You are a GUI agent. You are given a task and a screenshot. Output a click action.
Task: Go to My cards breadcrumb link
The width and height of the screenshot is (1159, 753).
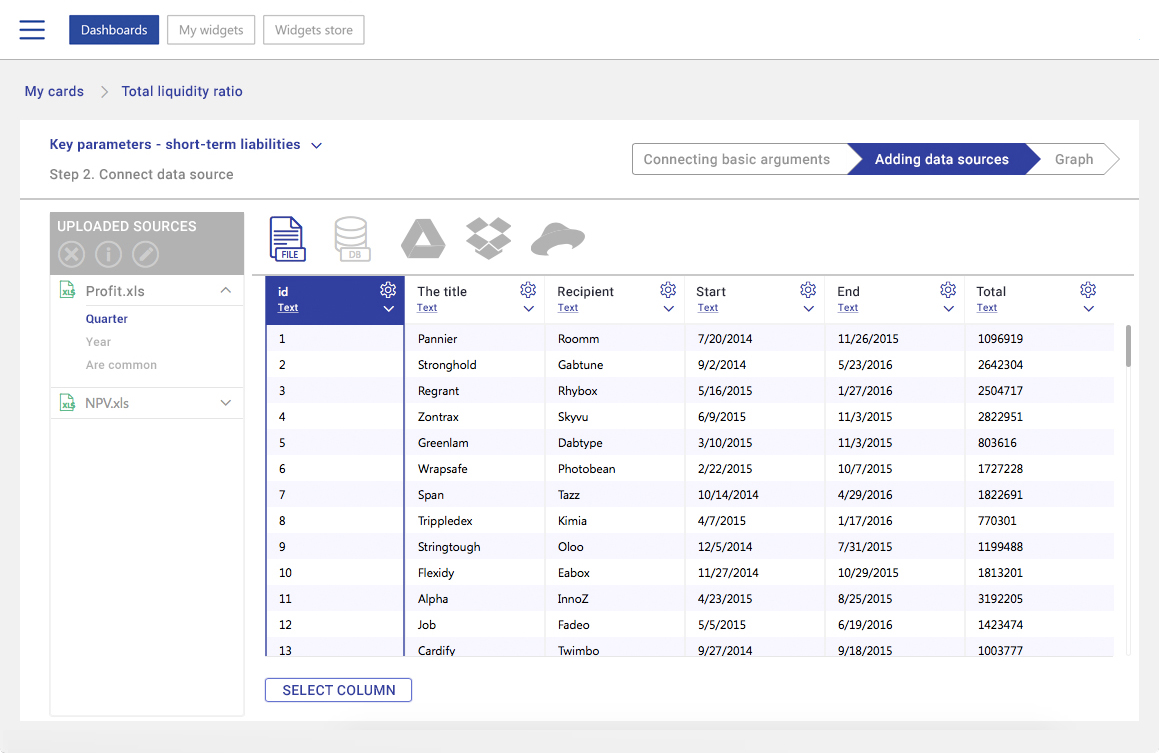pos(54,91)
